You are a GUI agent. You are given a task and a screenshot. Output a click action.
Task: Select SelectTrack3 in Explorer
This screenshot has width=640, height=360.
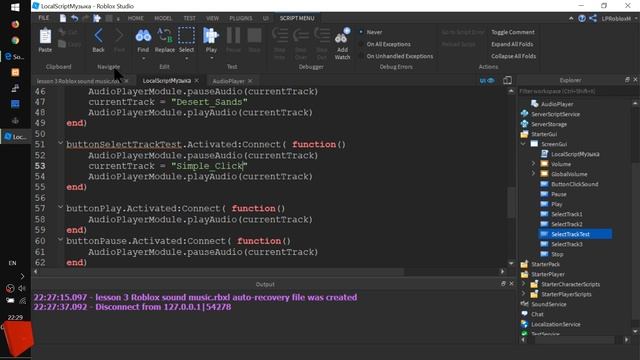(x=567, y=244)
